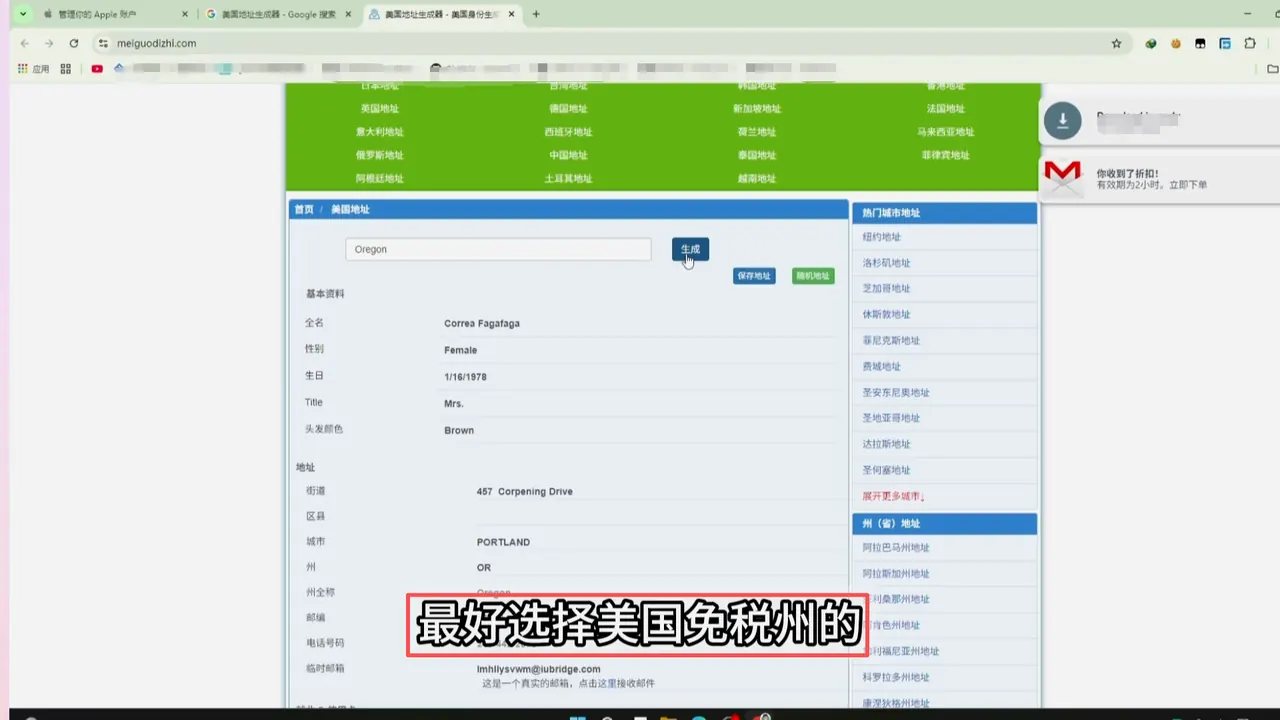Open the 荷兰地址 link
Image resolution: width=1280 pixels, height=720 pixels.
tap(757, 132)
